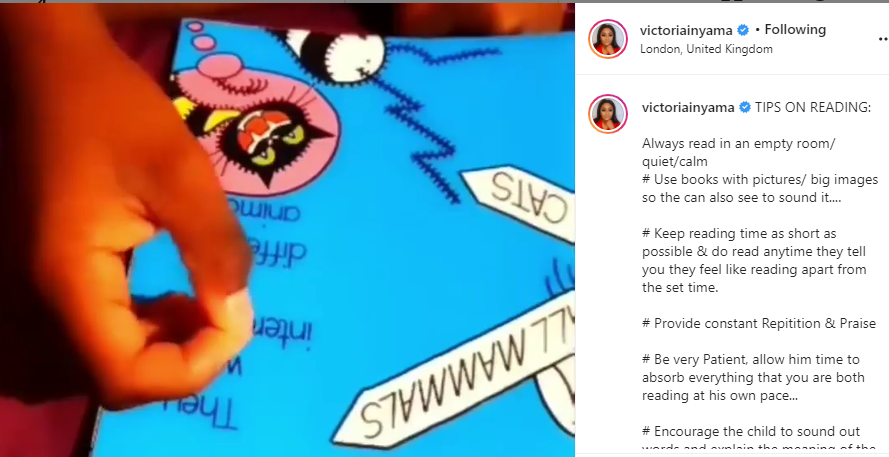Toggle Following status for victoriainyama
889x457 pixels.
[795, 29]
